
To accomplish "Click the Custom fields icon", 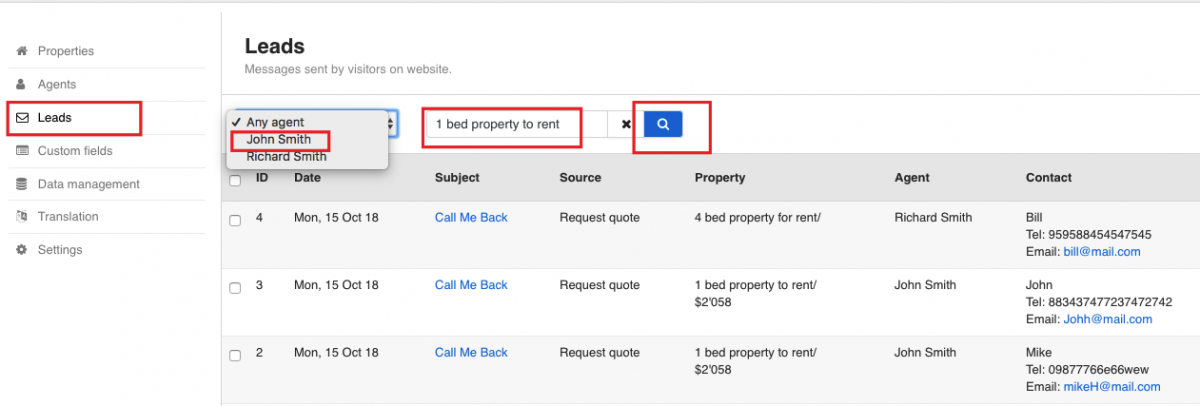I will pos(21,151).
